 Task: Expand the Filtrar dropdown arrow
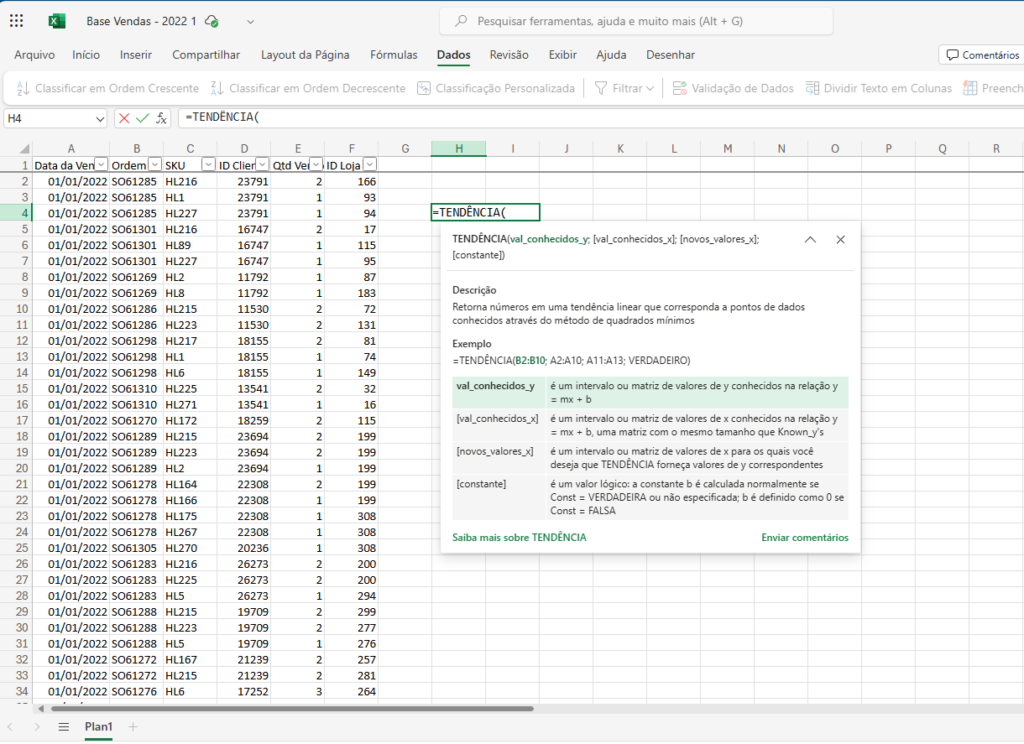coord(650,88)
